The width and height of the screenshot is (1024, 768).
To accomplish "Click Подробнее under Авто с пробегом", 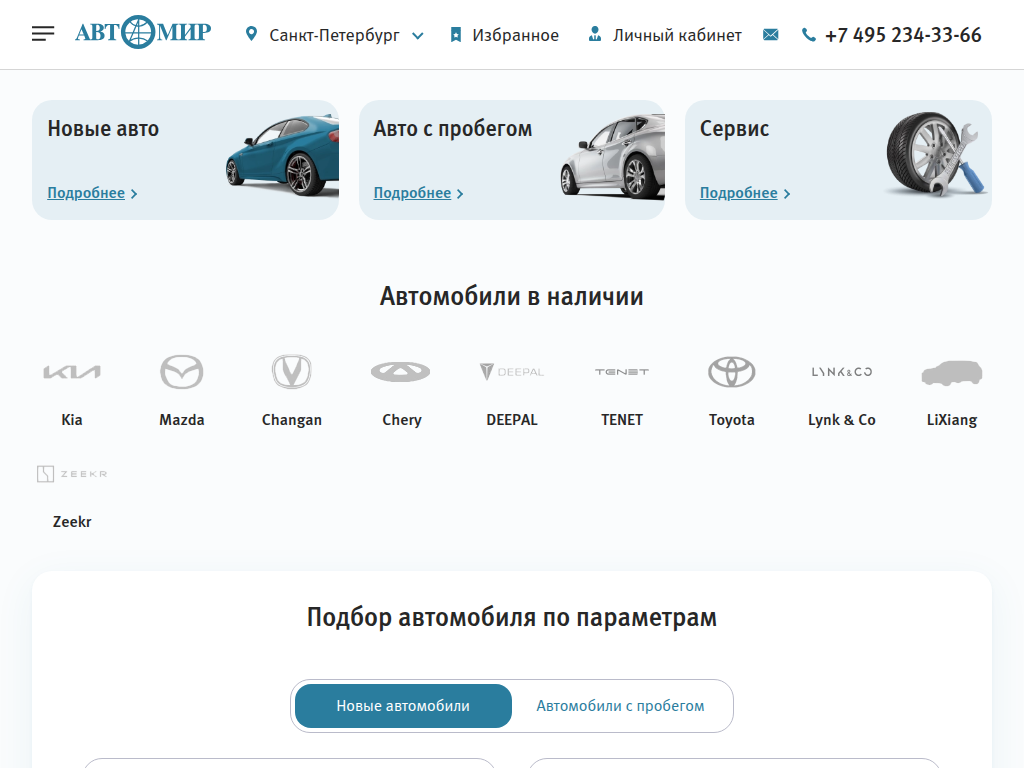I will [412, 193].
